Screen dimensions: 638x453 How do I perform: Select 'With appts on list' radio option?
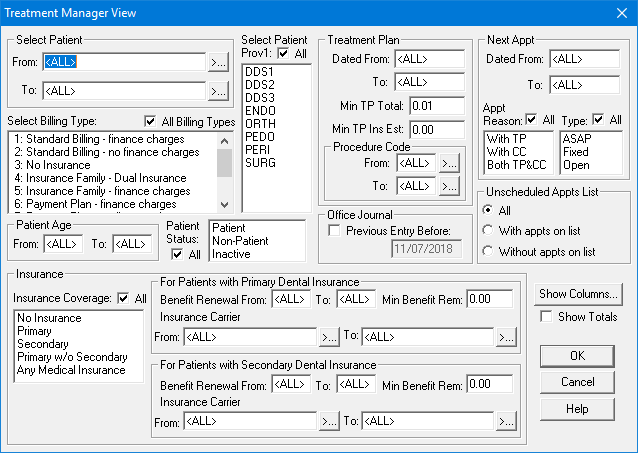click(487, 231)
